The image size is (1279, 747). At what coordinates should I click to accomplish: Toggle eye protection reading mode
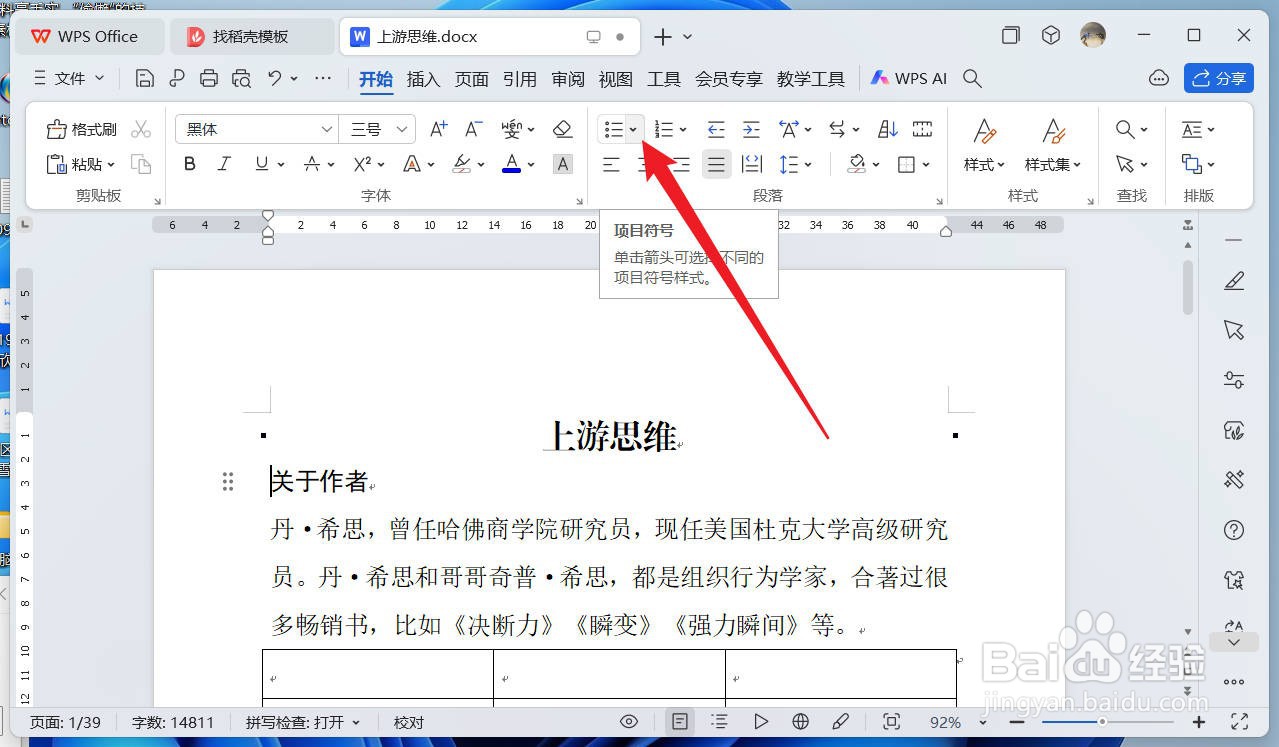(628, 721)
